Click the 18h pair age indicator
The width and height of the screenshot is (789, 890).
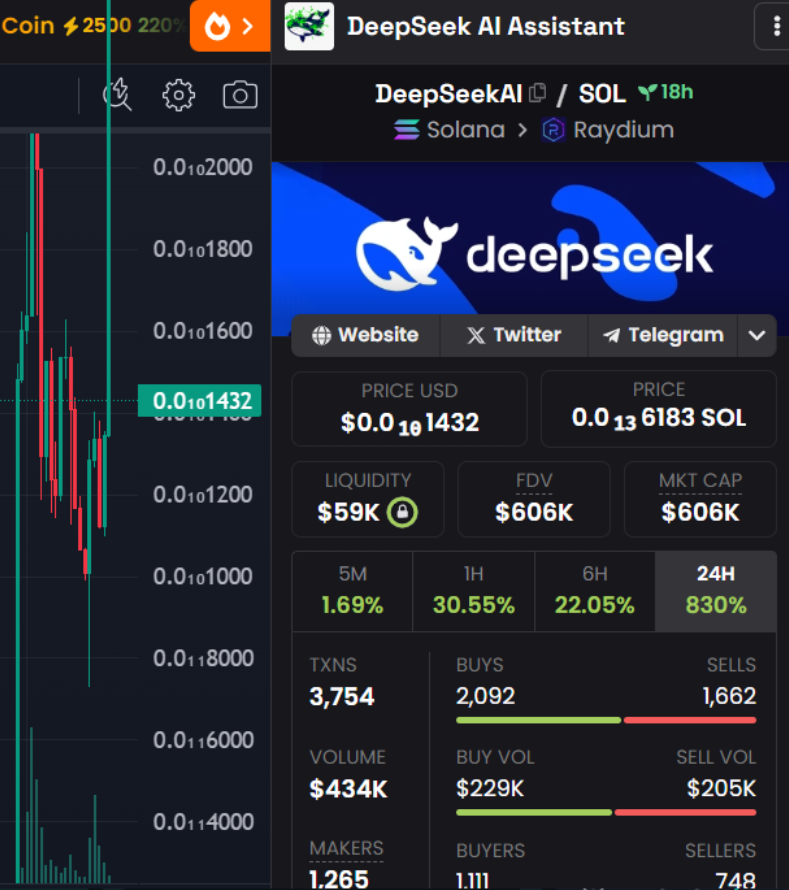(x=666, y=92)
